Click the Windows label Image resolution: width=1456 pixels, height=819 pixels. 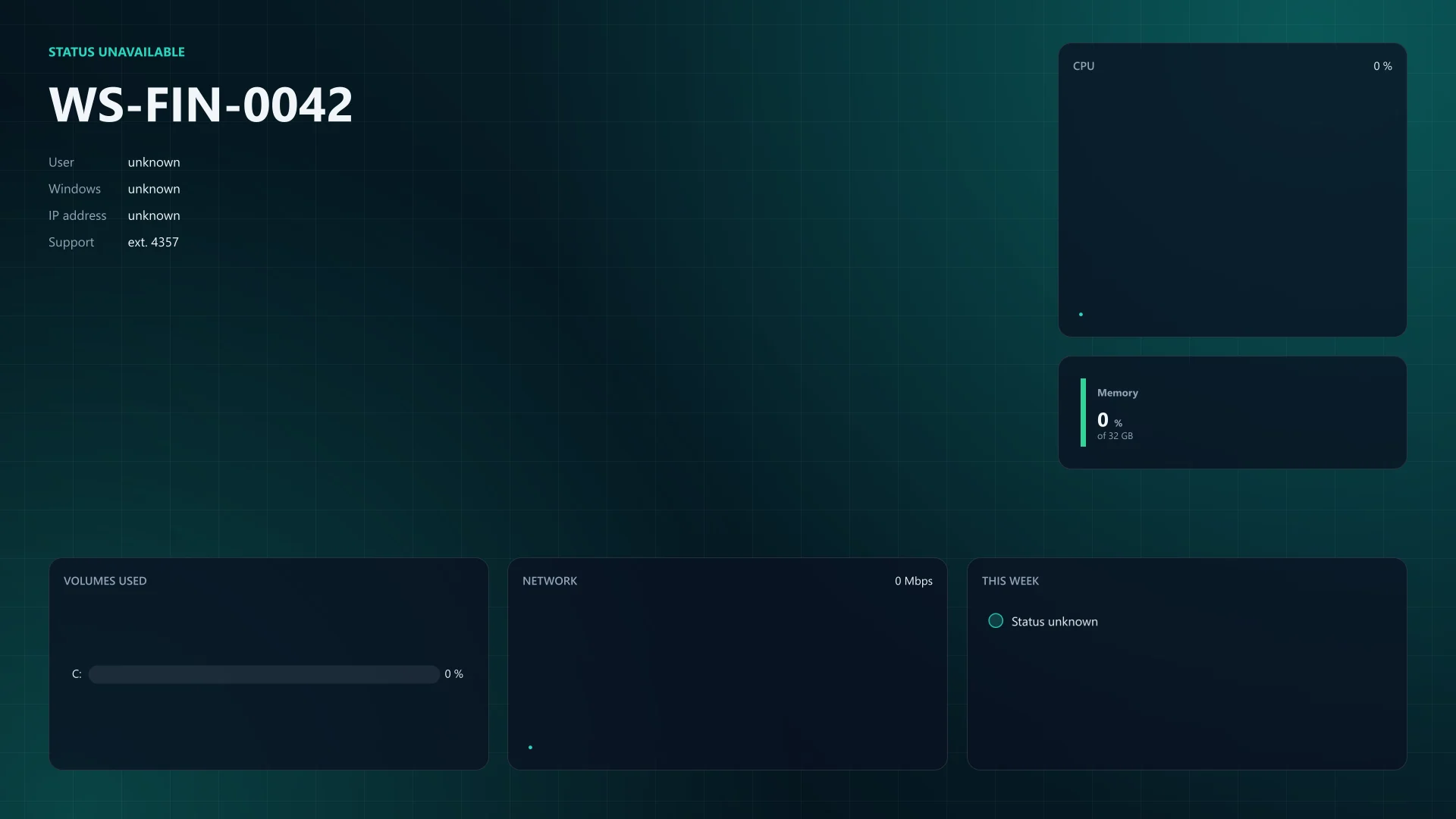(74, 189)
